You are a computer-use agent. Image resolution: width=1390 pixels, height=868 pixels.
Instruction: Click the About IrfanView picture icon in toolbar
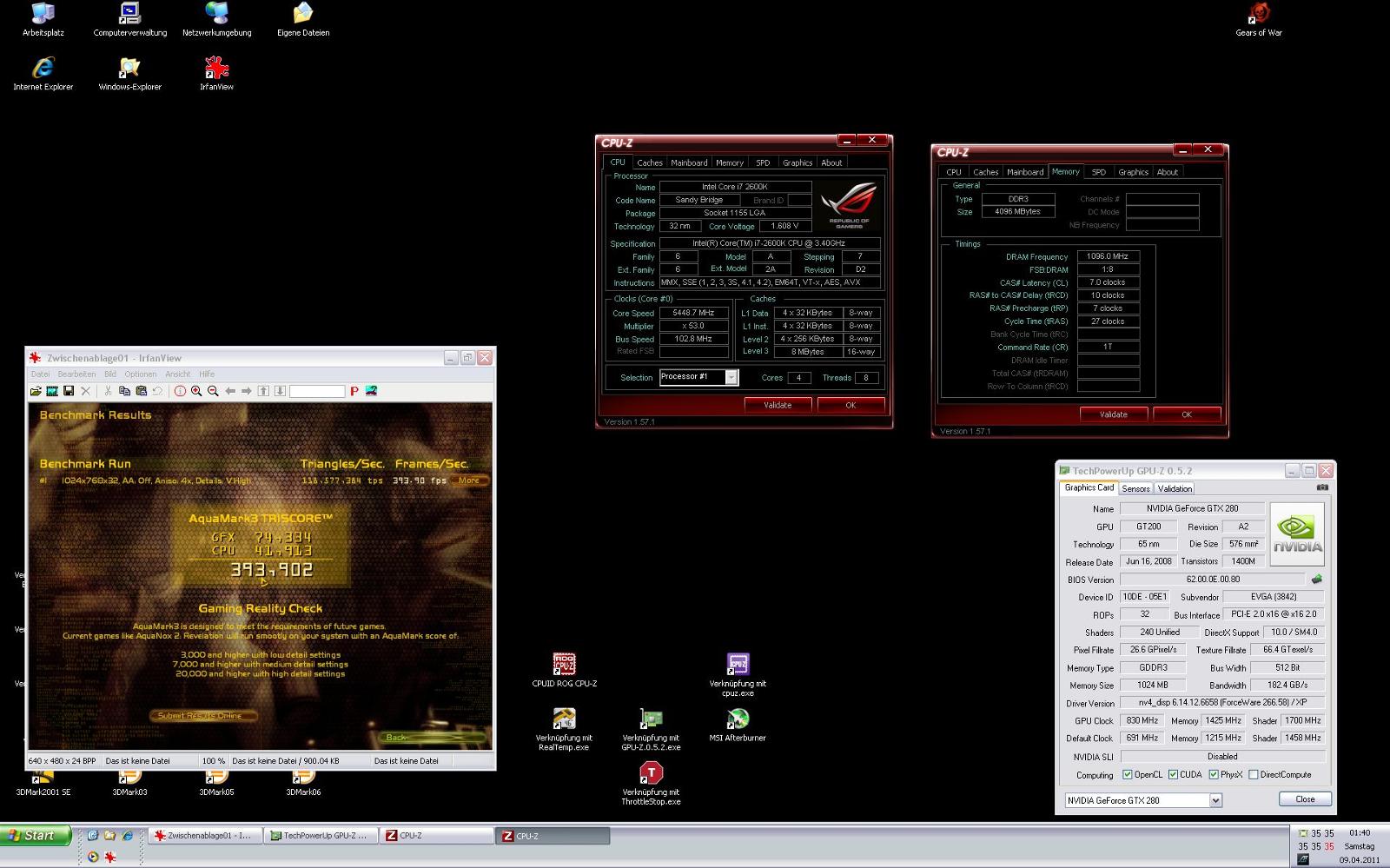pos(371,391)
